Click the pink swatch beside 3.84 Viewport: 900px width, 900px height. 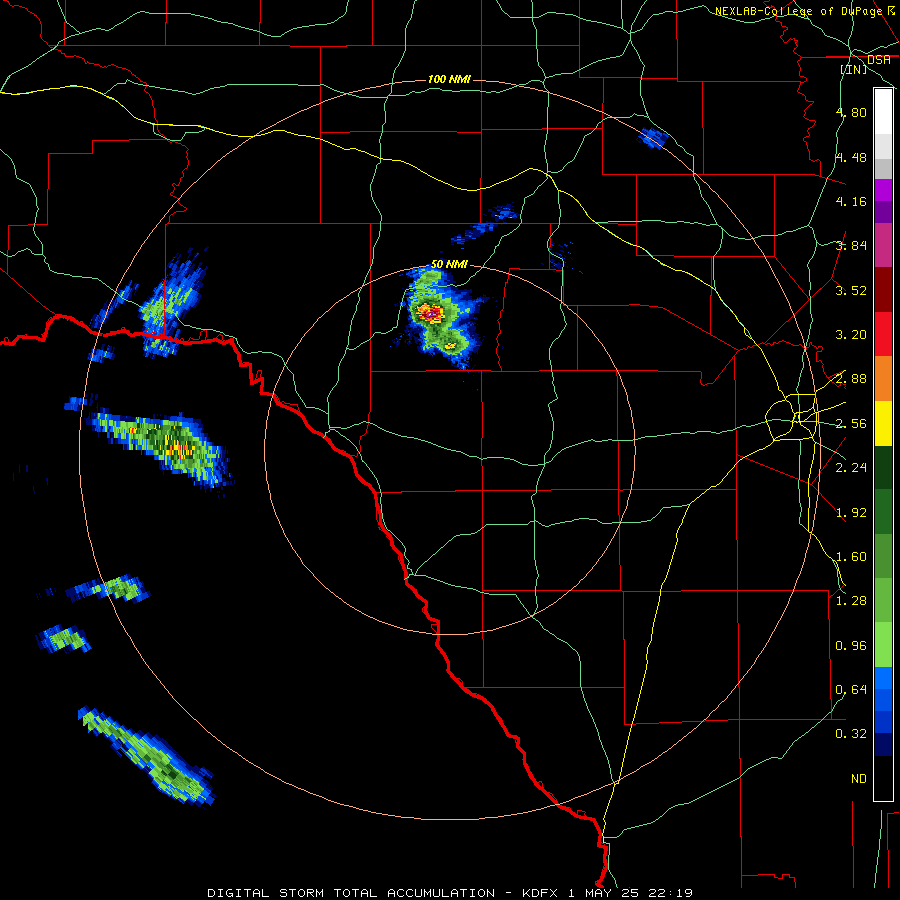point(883,245)
